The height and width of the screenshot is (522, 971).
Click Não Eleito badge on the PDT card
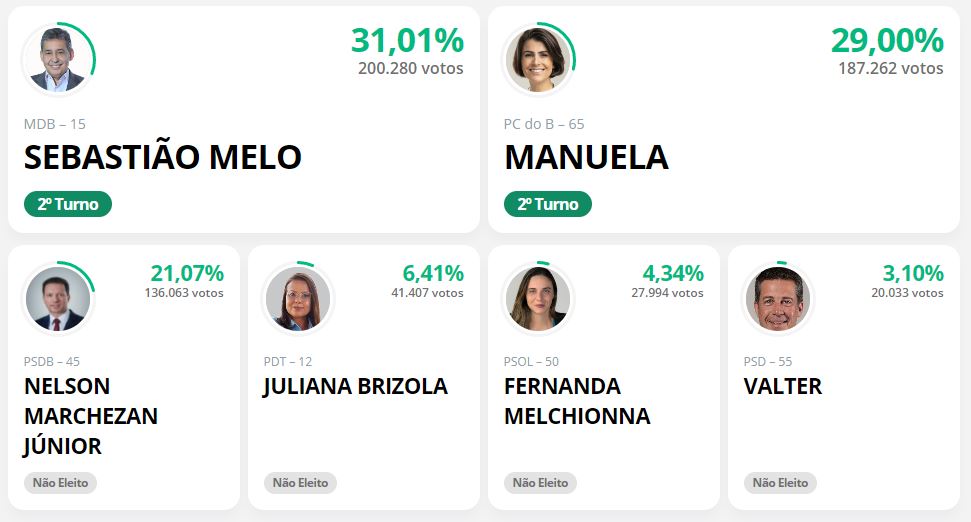(300, 483)
